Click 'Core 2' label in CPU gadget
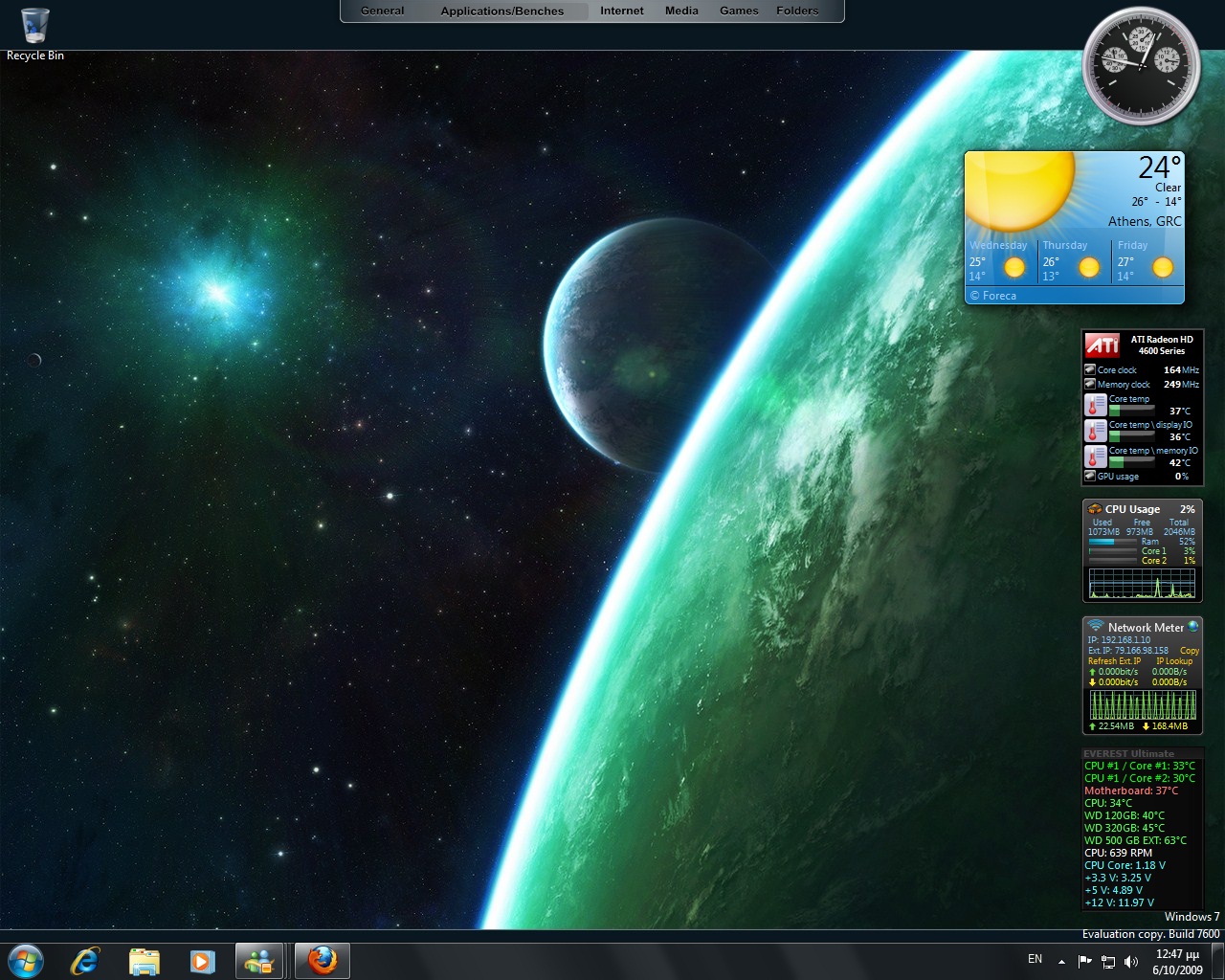Viewport: 1225px width, 980px height. [x=1153, y=561]
